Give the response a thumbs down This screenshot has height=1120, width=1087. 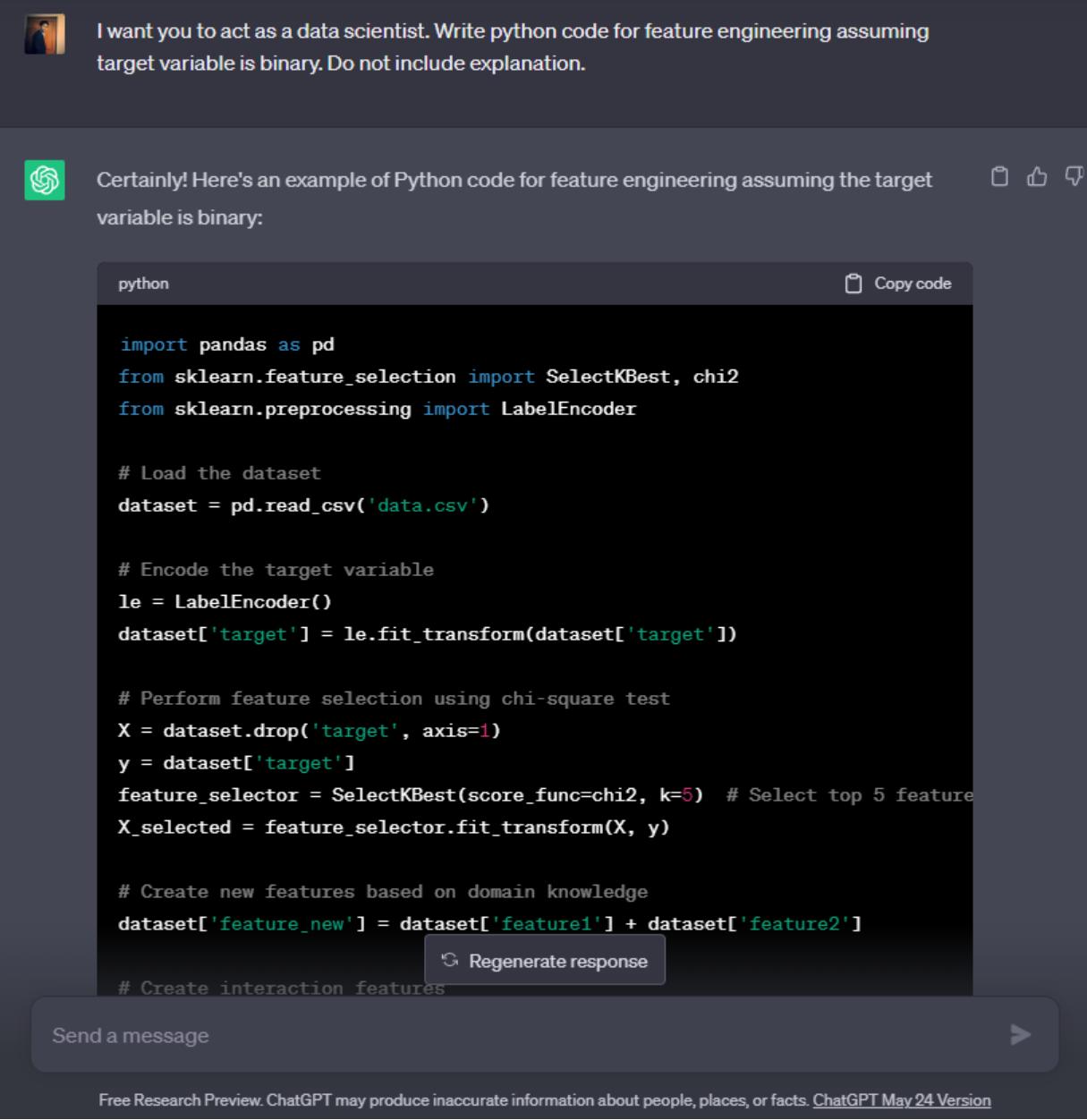pos(1074,177)
